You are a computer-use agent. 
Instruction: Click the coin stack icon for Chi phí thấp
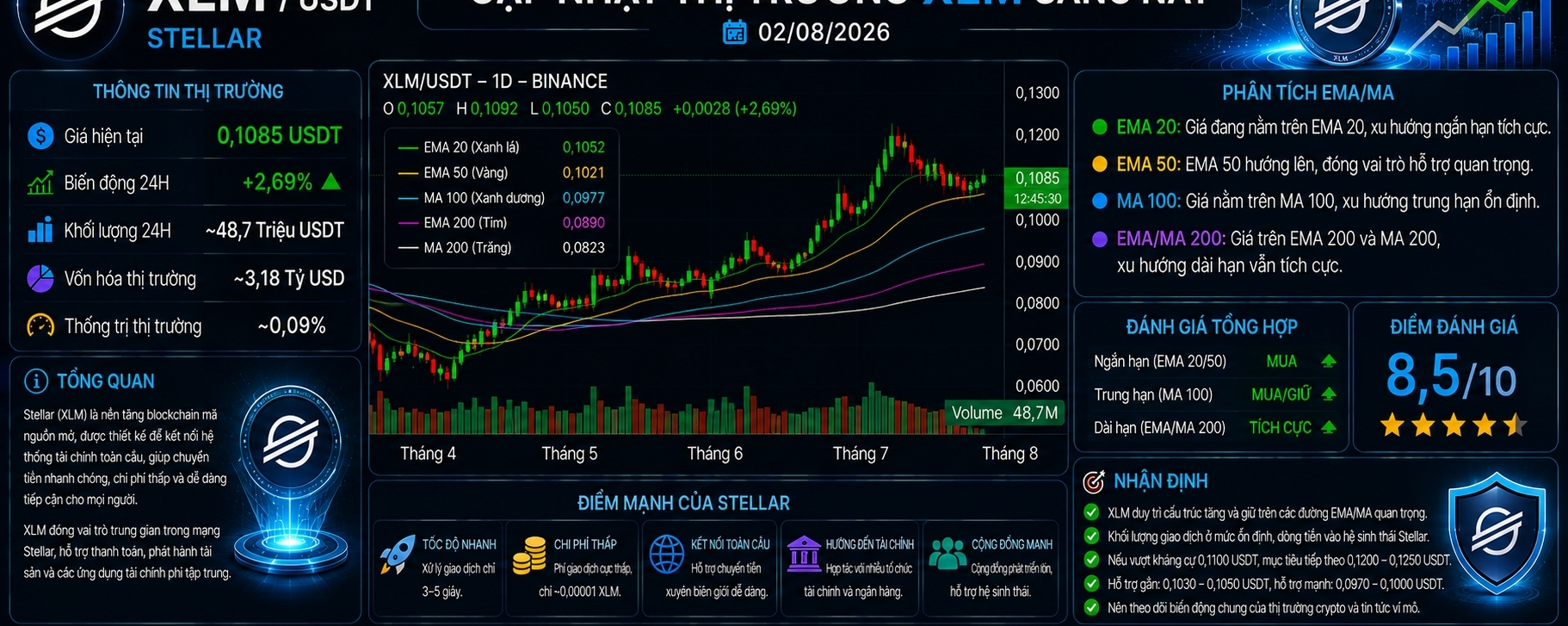pos(529,555)
